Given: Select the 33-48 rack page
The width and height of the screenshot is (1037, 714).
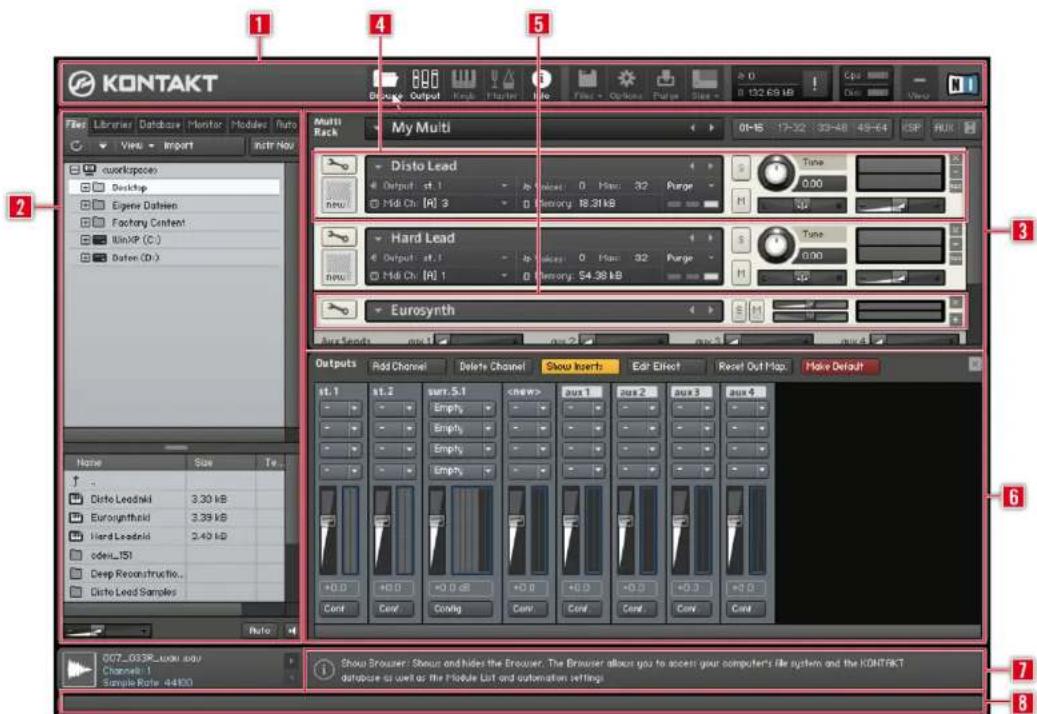Looking at the screenshot, I should point(831,128).
